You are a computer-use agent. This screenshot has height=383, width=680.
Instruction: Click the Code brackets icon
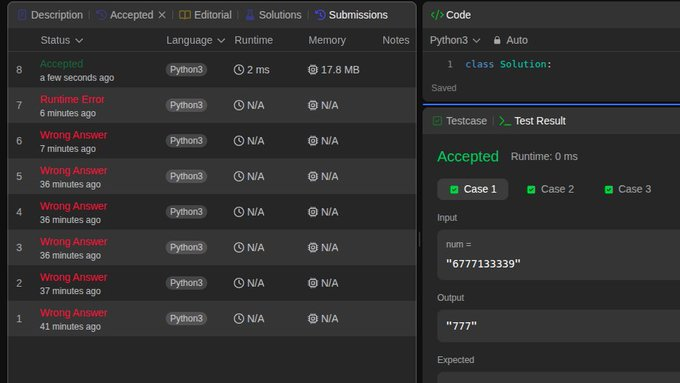pos(437,15)
